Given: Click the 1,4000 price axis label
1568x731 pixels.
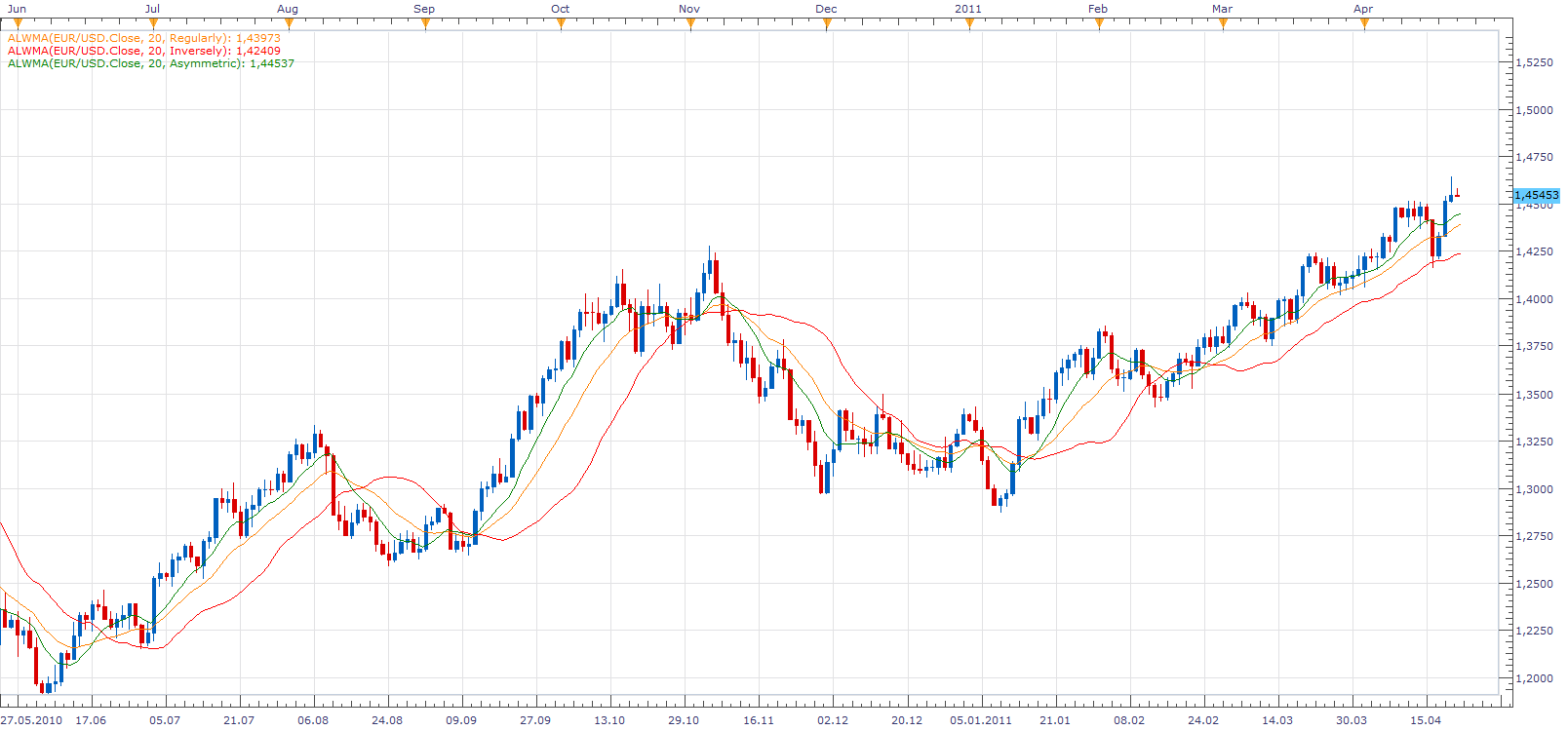Looking at the screenshot, I should 1534,299.
